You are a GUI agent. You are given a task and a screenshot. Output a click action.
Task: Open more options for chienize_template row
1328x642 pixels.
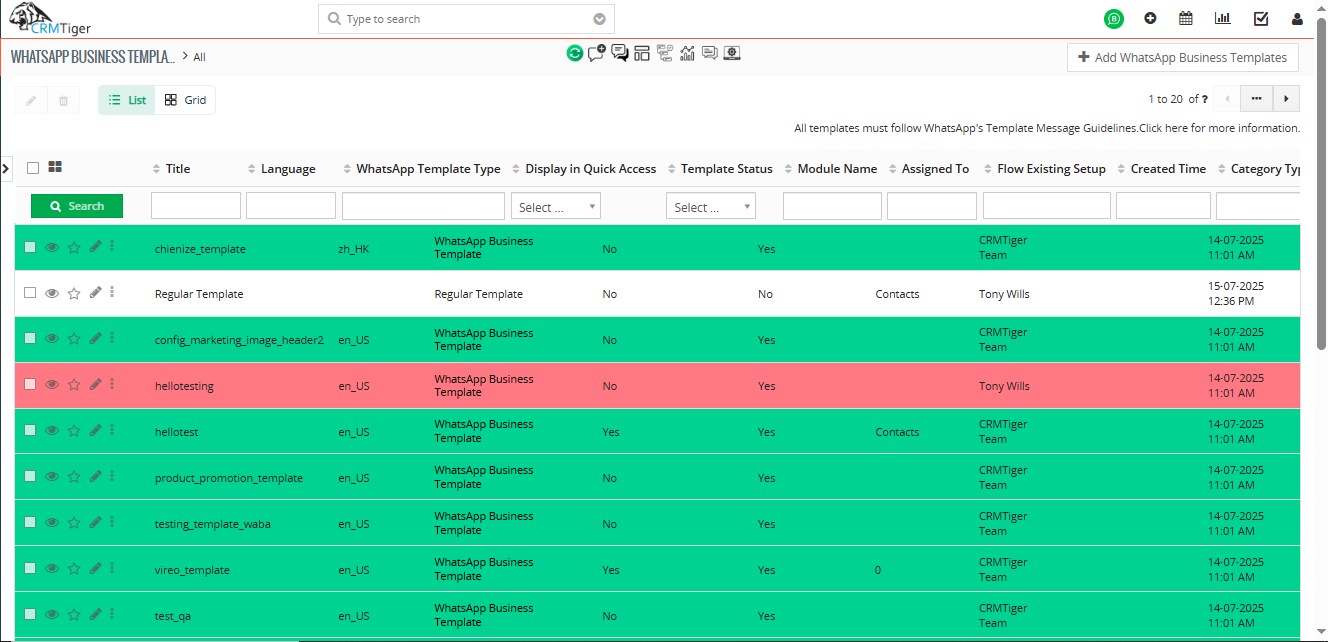pyautogui.click(x=112, y=246)
